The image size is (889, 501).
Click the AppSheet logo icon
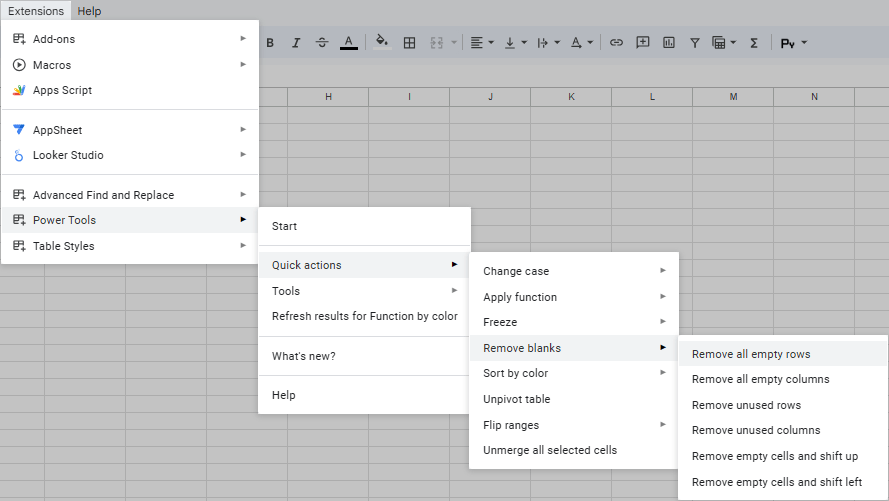(19, 130)
